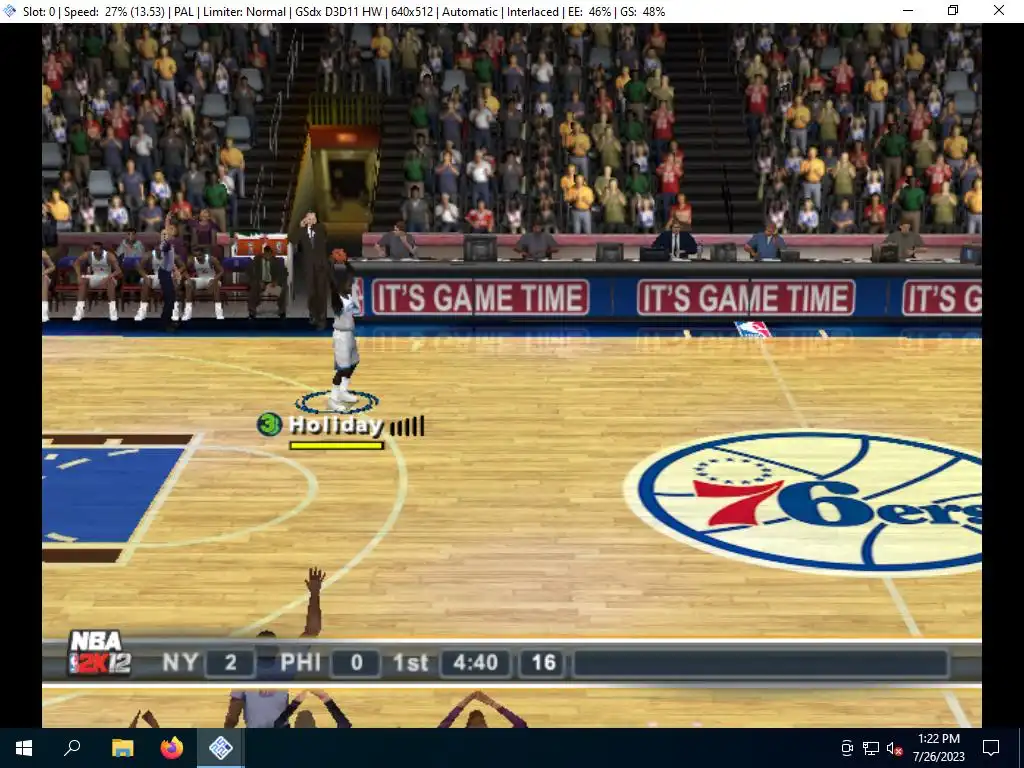Click the NY team label in the scorebar

(180, 662)
